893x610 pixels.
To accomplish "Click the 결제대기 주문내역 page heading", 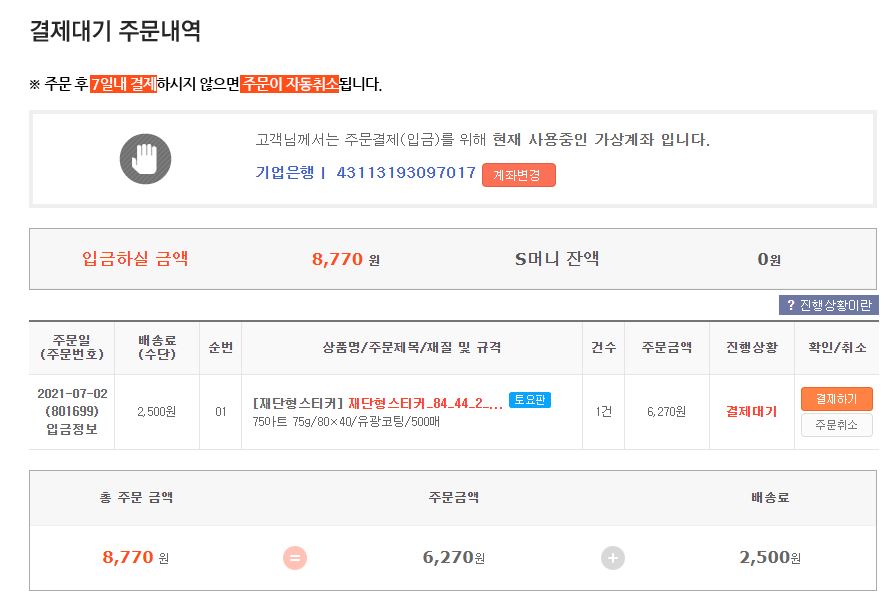I will point(115,31).
